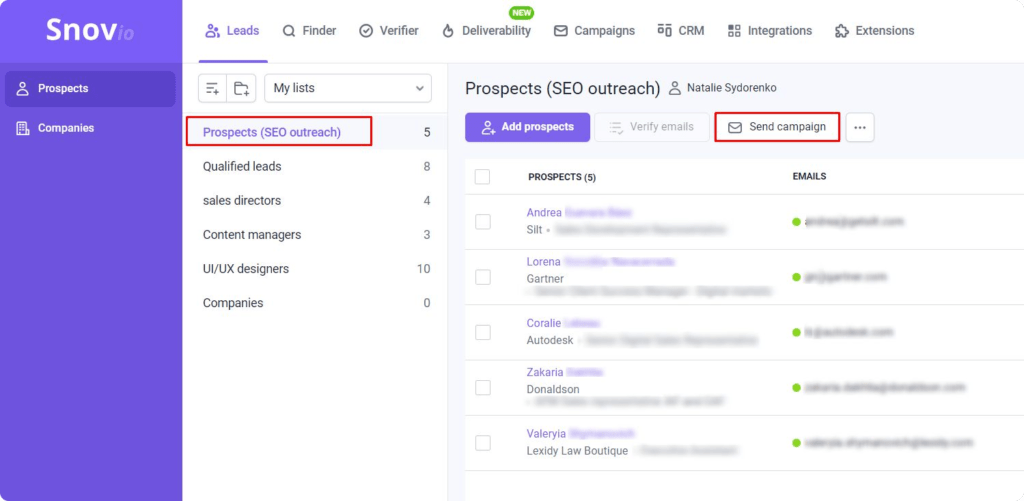Select the Content managers list
The image size is (1024, 501).
[x=316, y=234]
